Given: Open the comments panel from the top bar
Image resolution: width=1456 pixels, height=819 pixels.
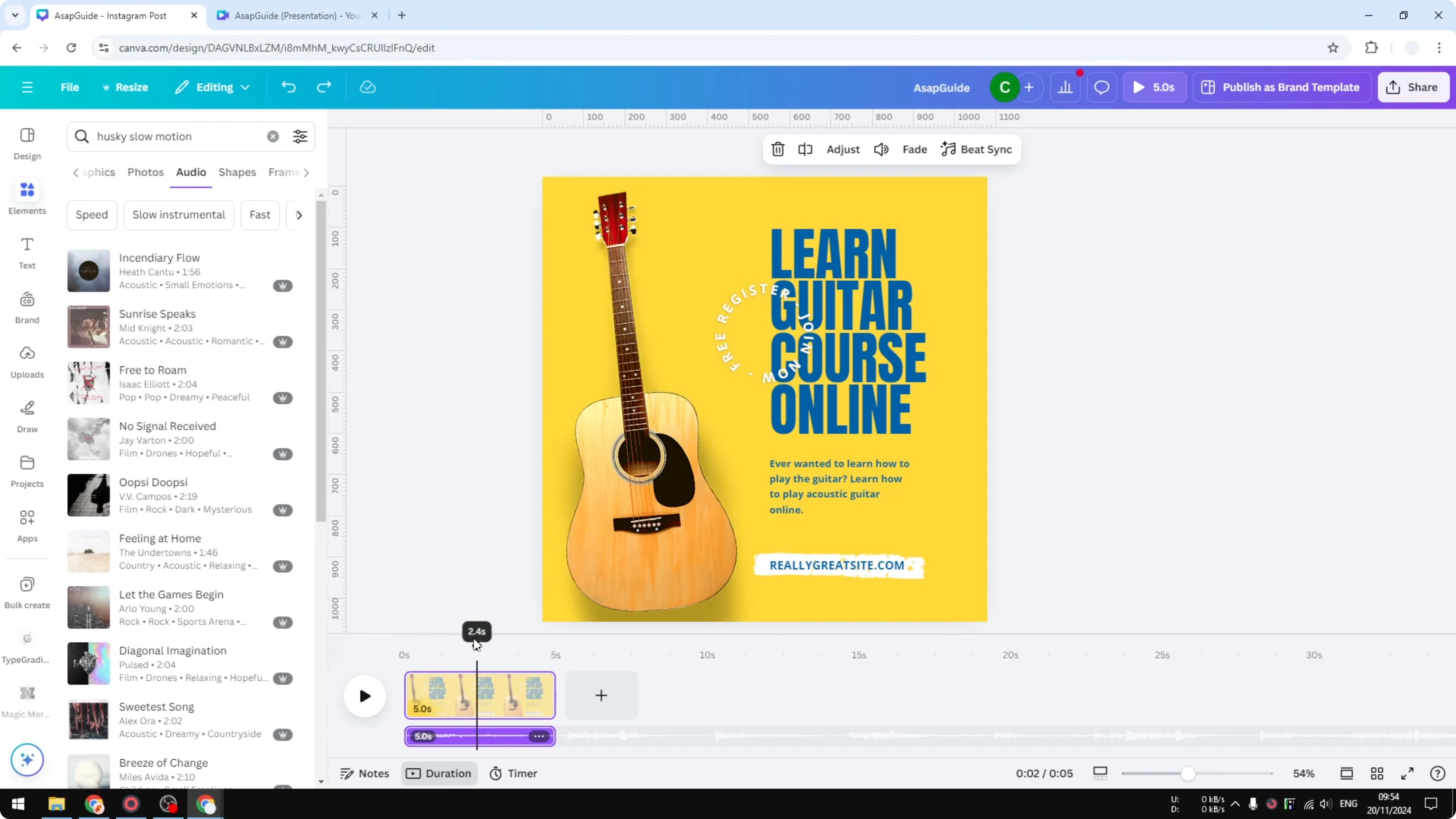Looking at the screenshot, I should (x=1101, y=87).
